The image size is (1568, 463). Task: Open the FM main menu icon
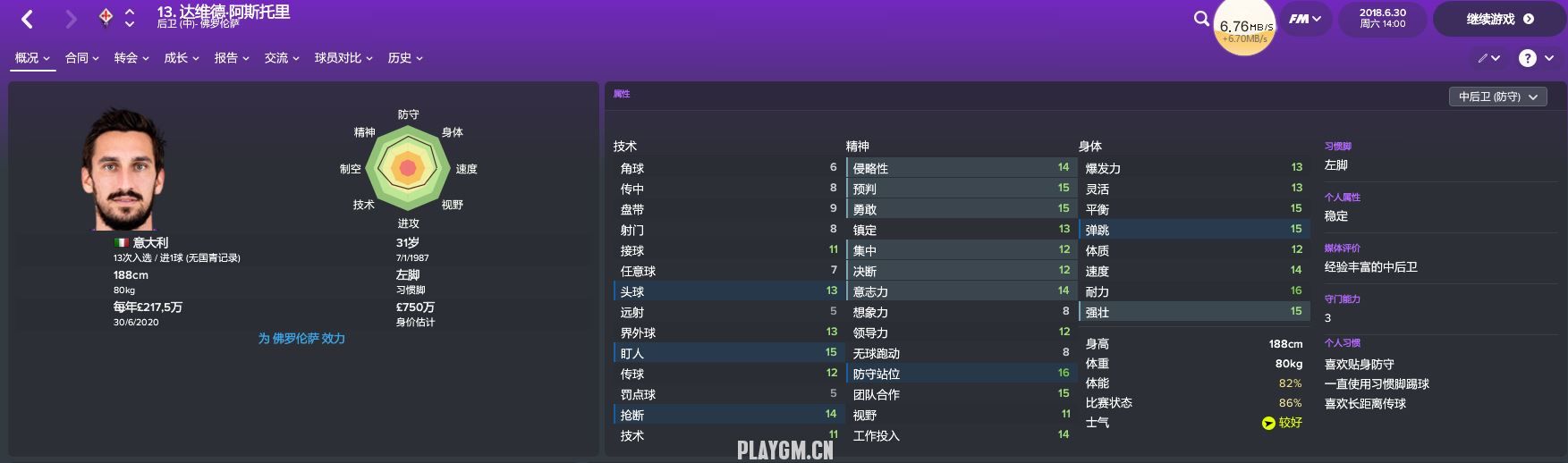(x=1304, y=19)
